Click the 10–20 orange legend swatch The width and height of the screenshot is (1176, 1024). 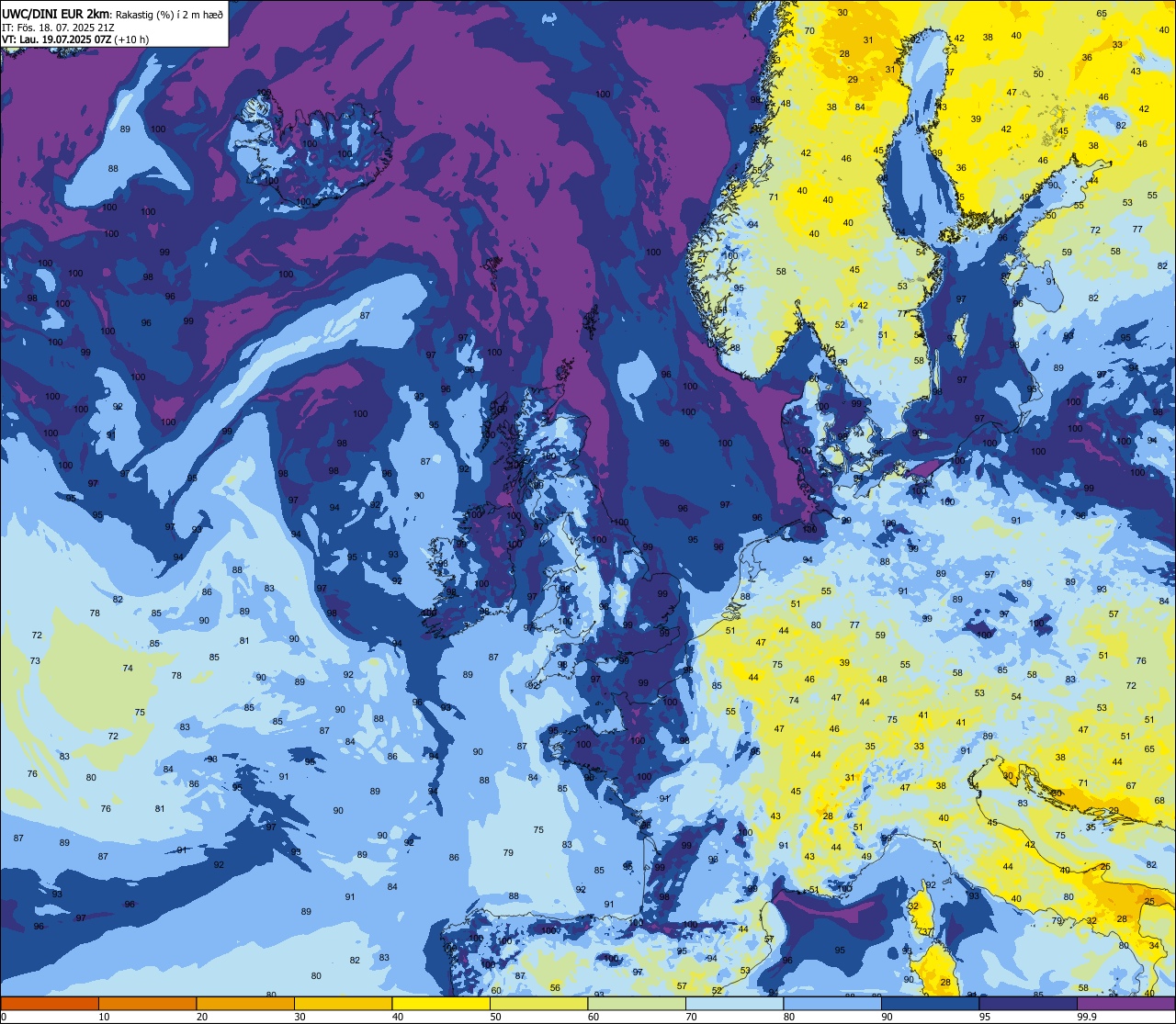147,1003
